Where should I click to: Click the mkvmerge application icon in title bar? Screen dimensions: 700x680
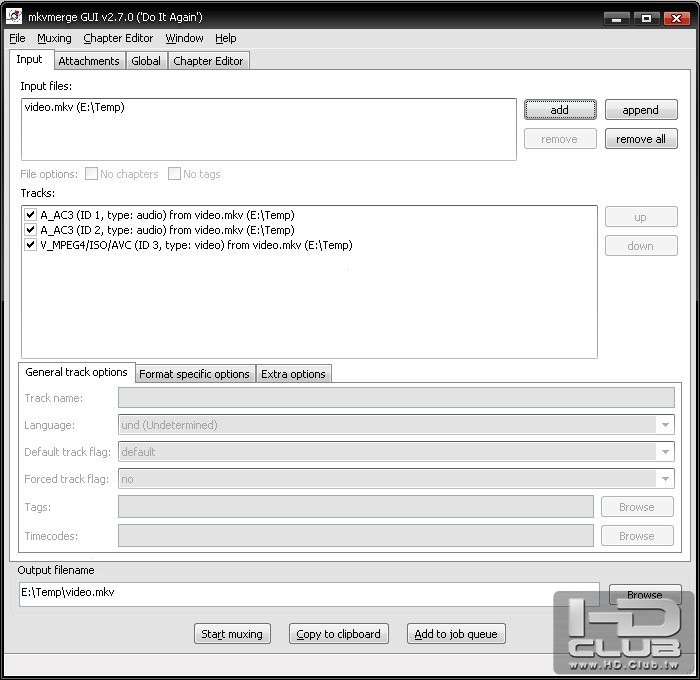(x=14, y=17)
